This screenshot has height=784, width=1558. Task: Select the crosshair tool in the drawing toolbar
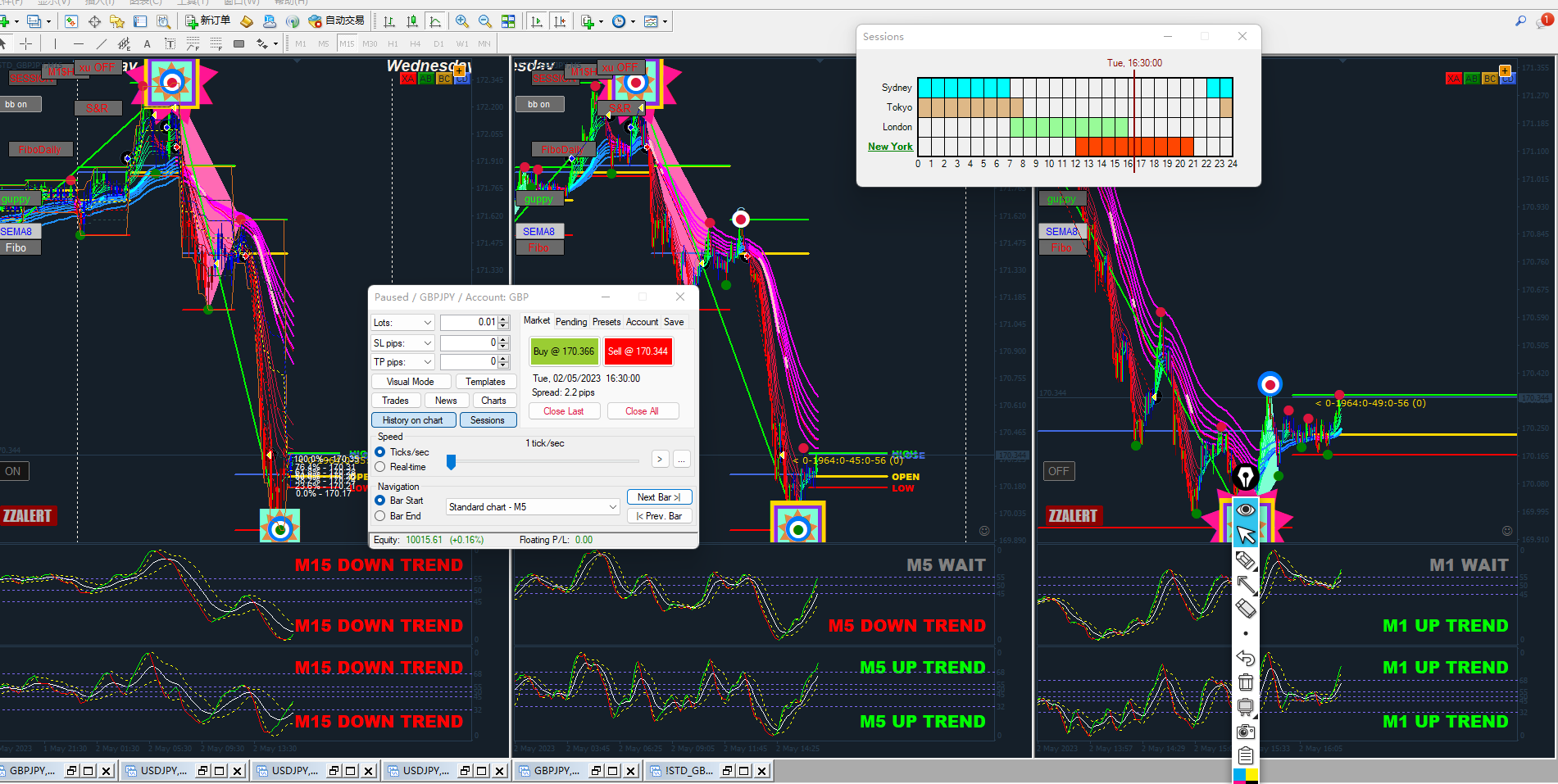click(26, 43)
